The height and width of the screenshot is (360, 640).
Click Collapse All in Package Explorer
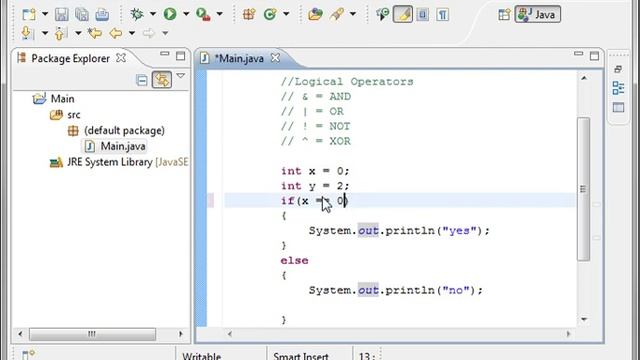tap(142, 80)
